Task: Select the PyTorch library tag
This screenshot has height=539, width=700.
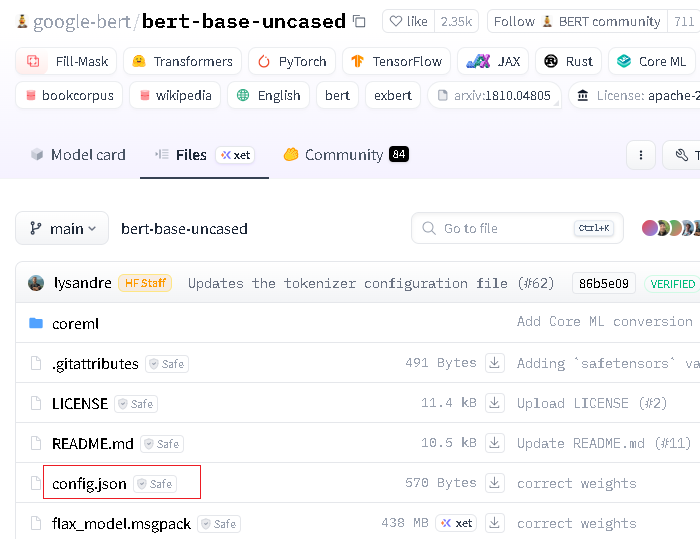Action: 292,61
